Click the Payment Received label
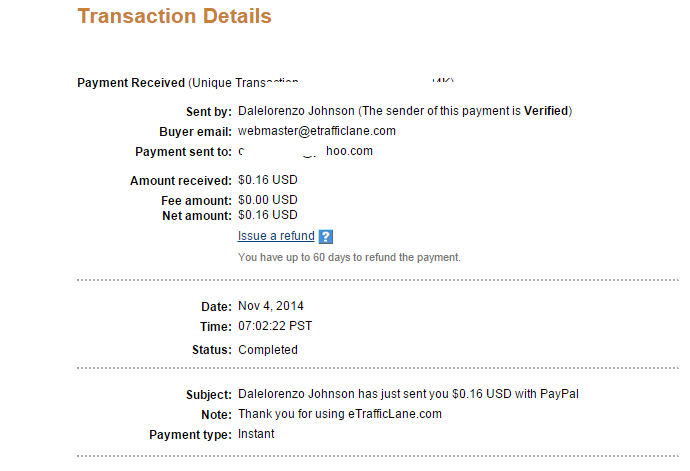The image size is (690, 471). [131, 83]
